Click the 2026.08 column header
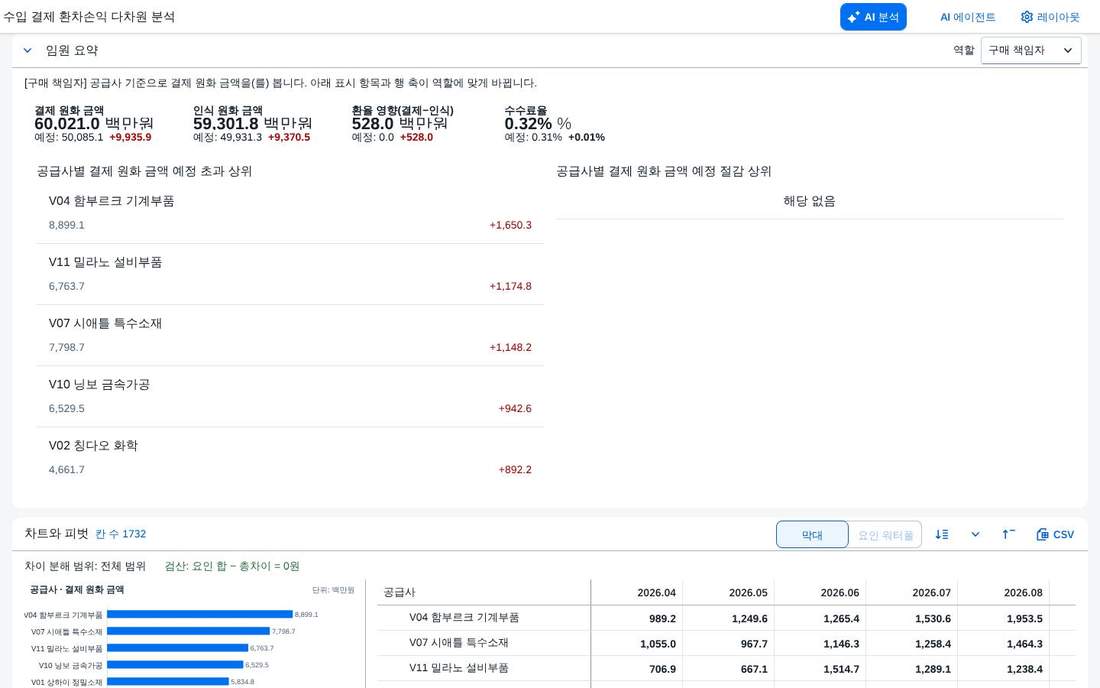 click(x=1023, y=593)
